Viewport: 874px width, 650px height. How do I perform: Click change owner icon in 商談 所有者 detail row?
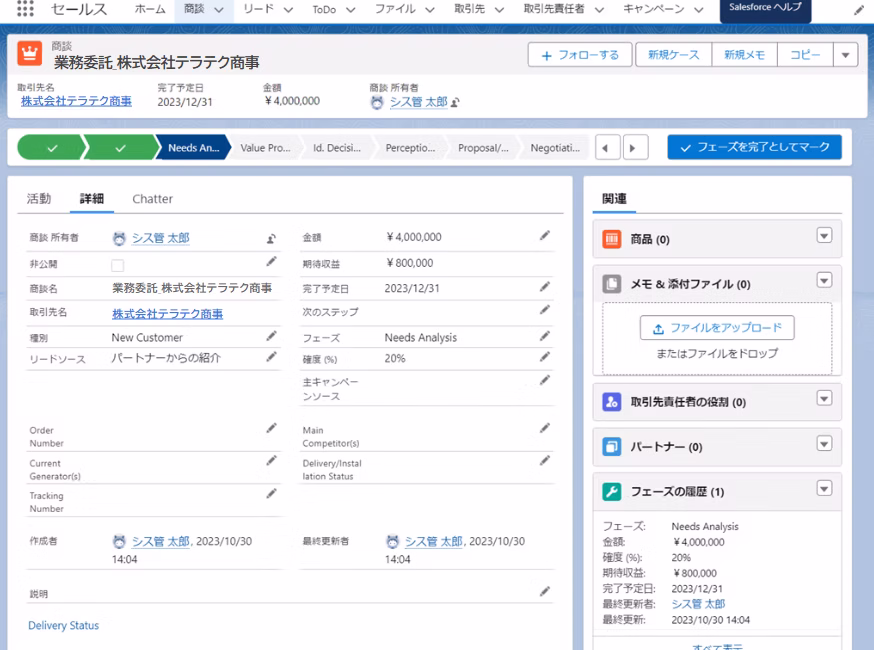click(271, 239)
